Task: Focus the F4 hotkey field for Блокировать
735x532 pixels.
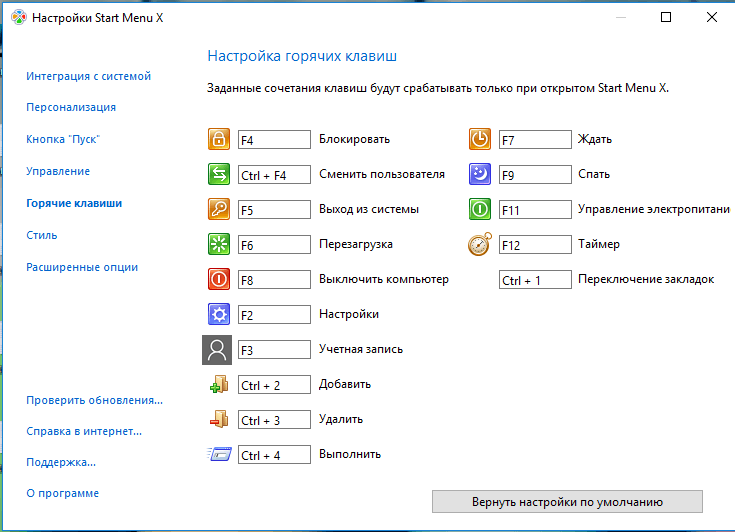Action: point(274,140)
